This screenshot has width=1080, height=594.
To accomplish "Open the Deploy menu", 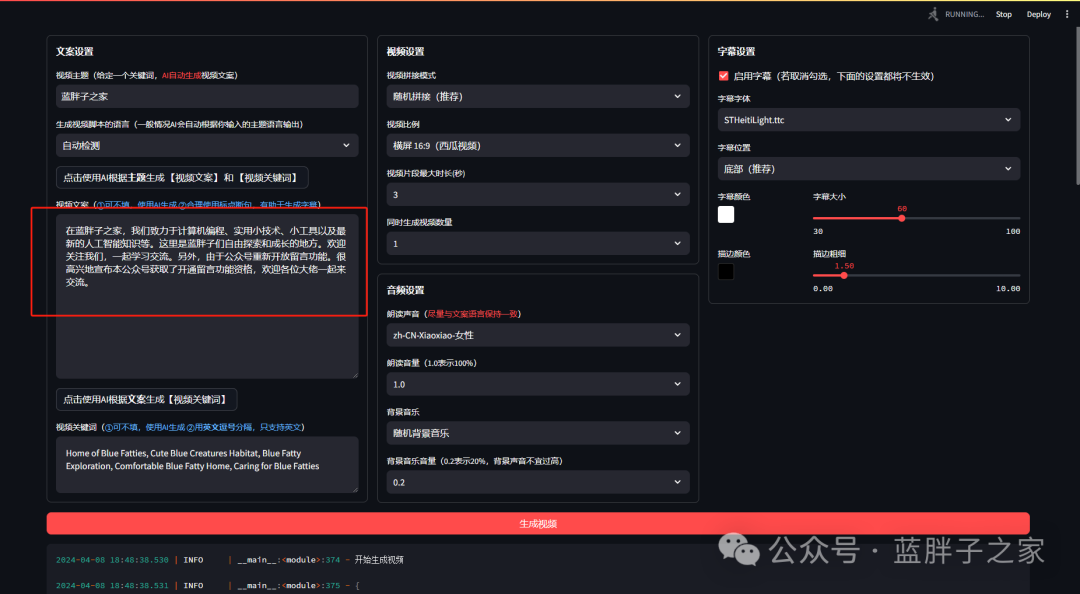I will 1038,14.
